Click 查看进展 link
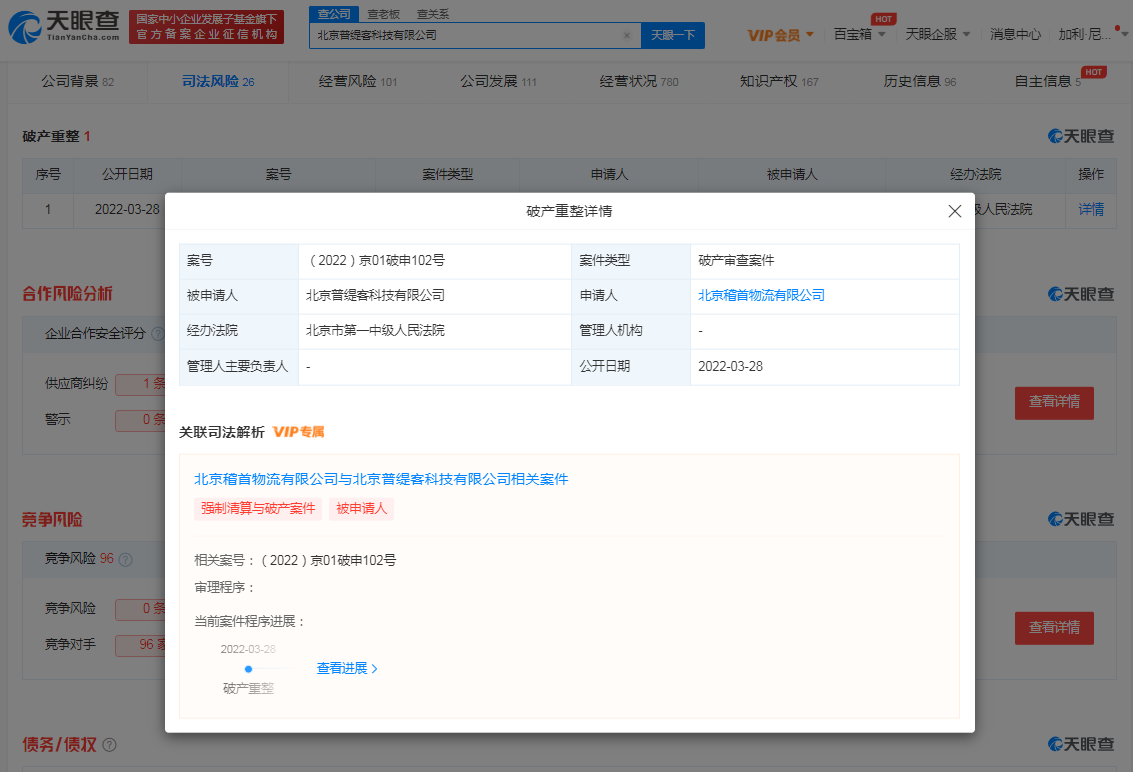Screen dimensions: 1133x772 [x=347, y=669]
